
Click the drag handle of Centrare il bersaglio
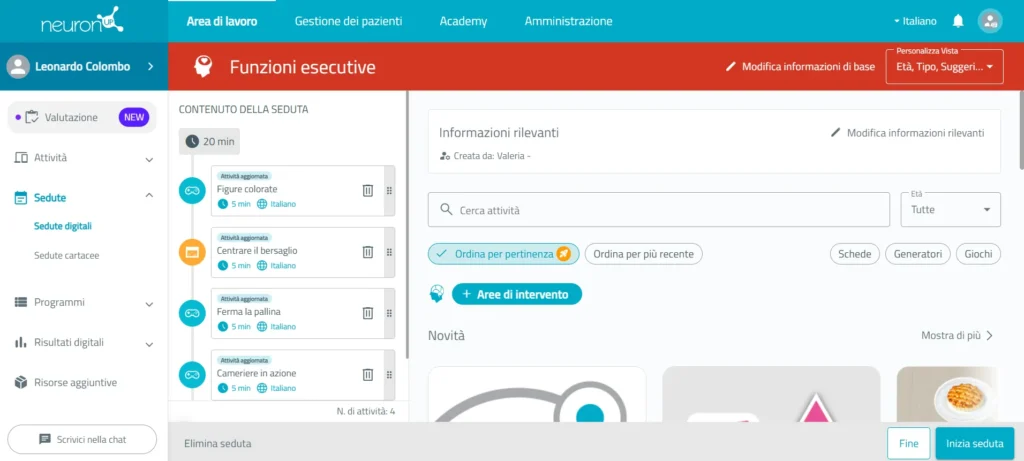tap(389, 252)
